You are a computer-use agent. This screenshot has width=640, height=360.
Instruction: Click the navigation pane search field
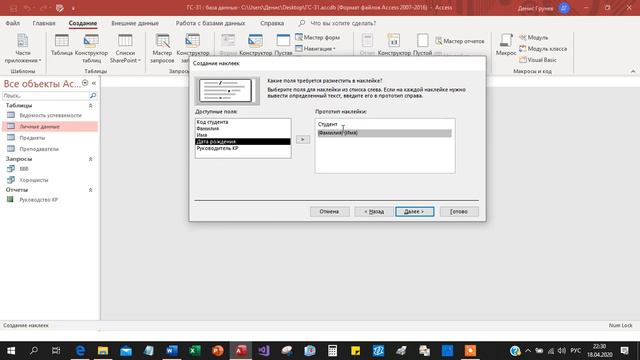coord(45,96)
